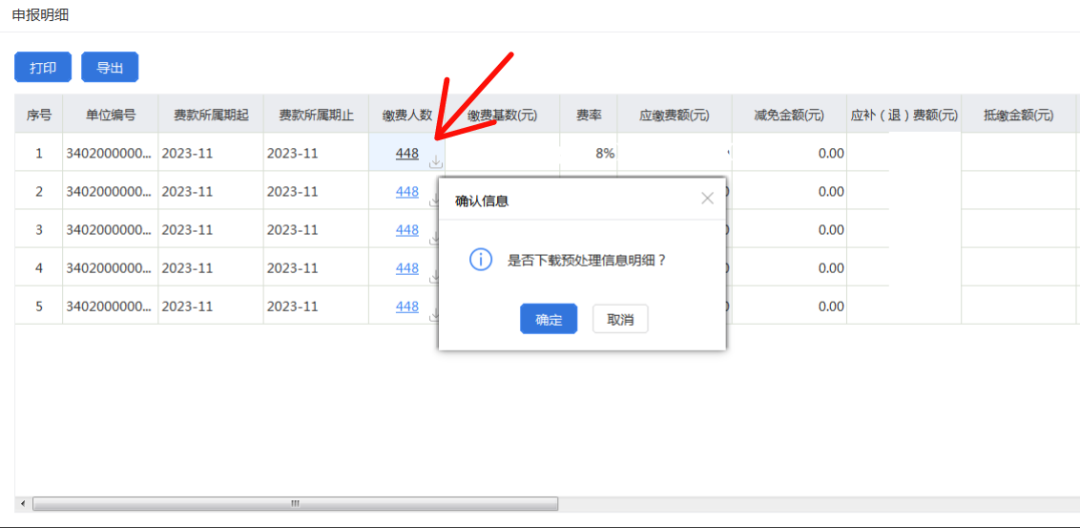1080x528 pixels.
Task: Confirm download with the 确定 button
Action: tap(548, 319)
